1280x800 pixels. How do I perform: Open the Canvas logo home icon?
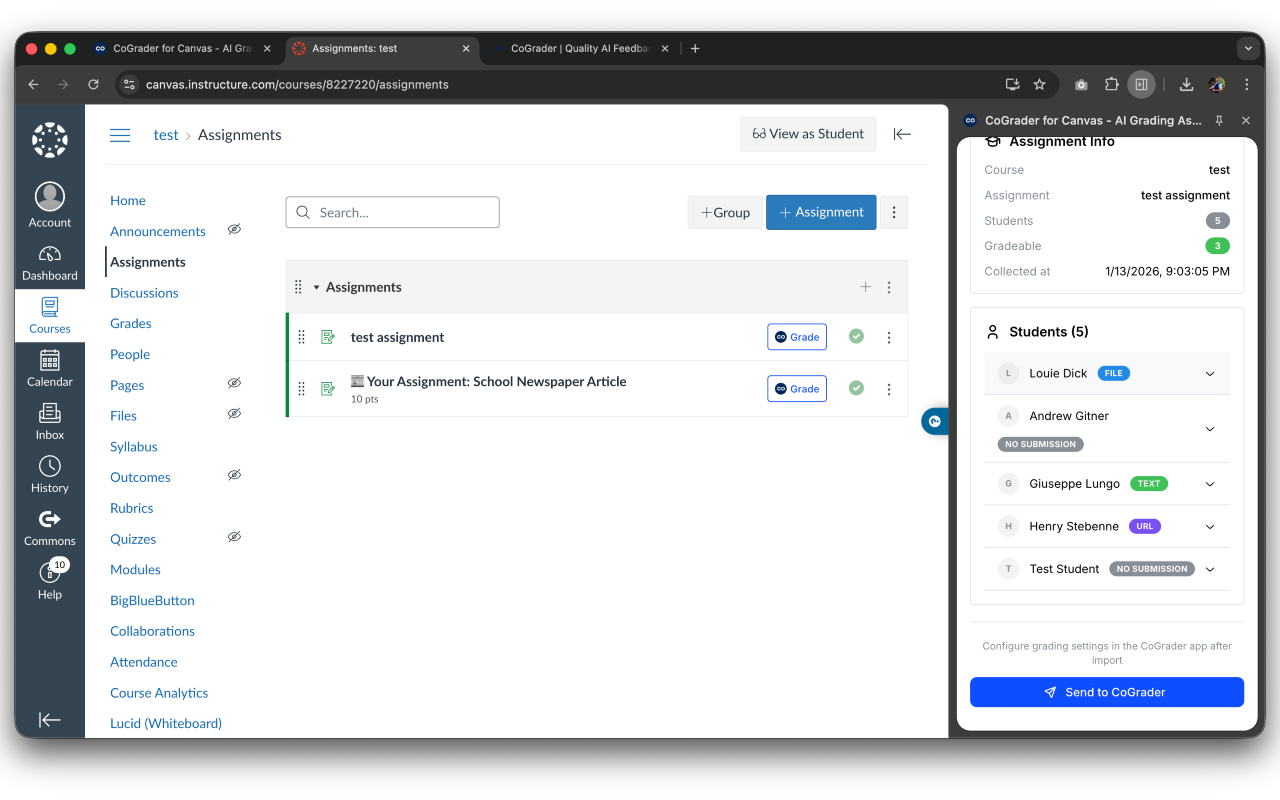pyautogui.click(x=50, y=140)
